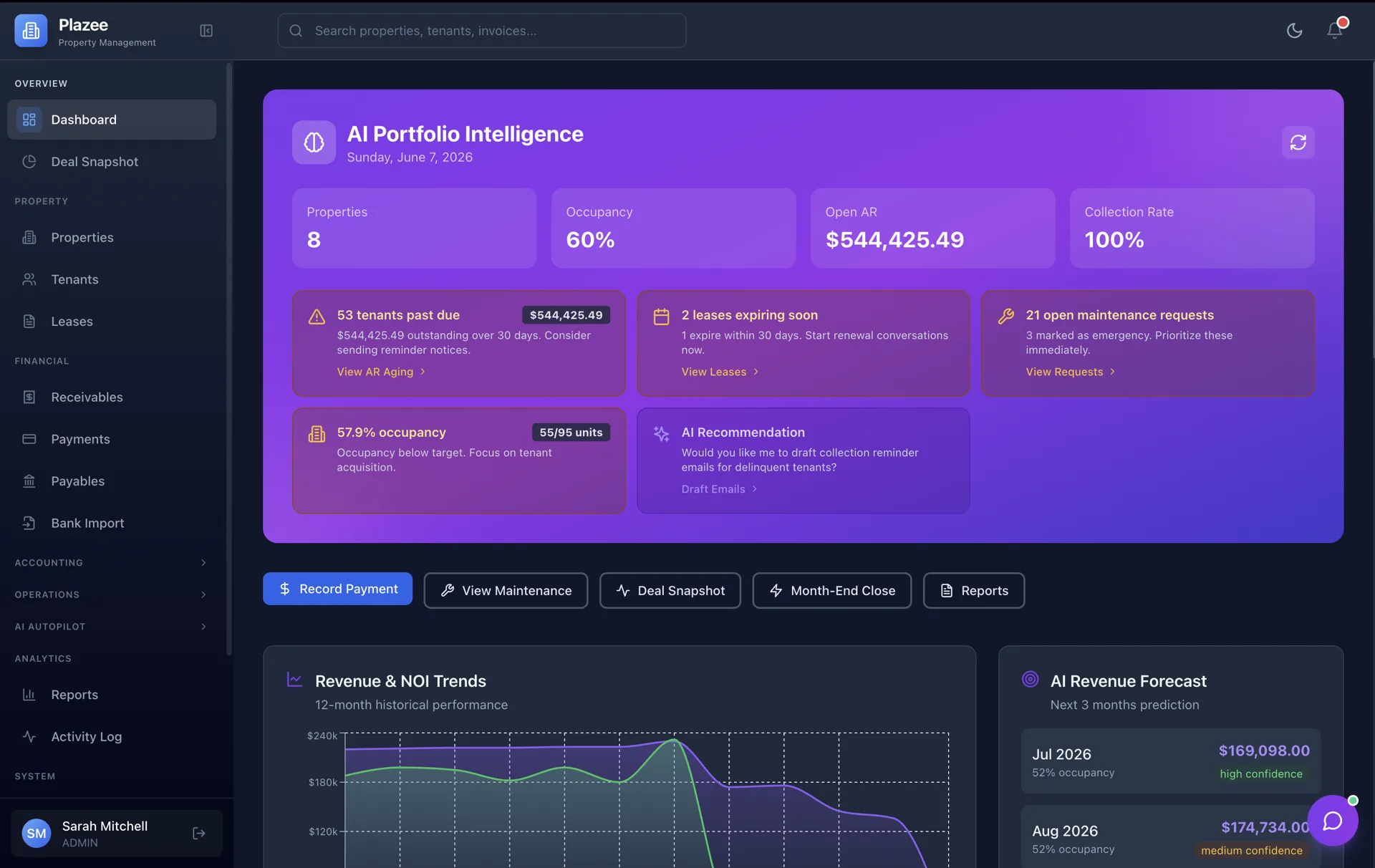This screenshot has width=1375, height=868.
Task: Click the View AR Aging link
Action: pyautogui.click(x=381, y=372)
